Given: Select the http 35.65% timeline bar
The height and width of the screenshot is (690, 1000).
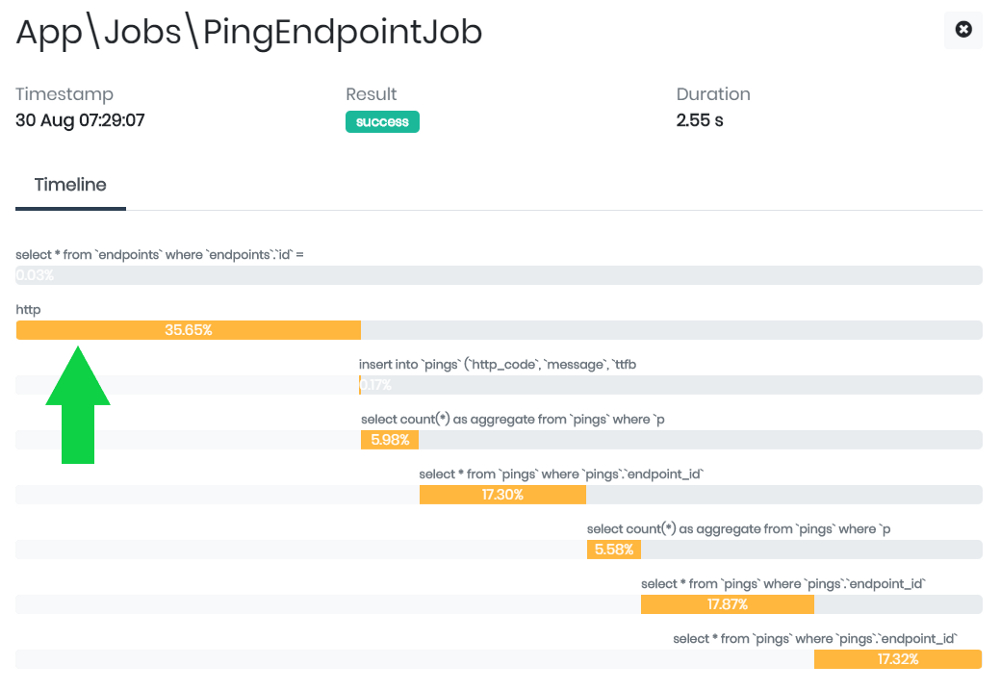Looking at the screenshot, I should [x=188, y=330].
